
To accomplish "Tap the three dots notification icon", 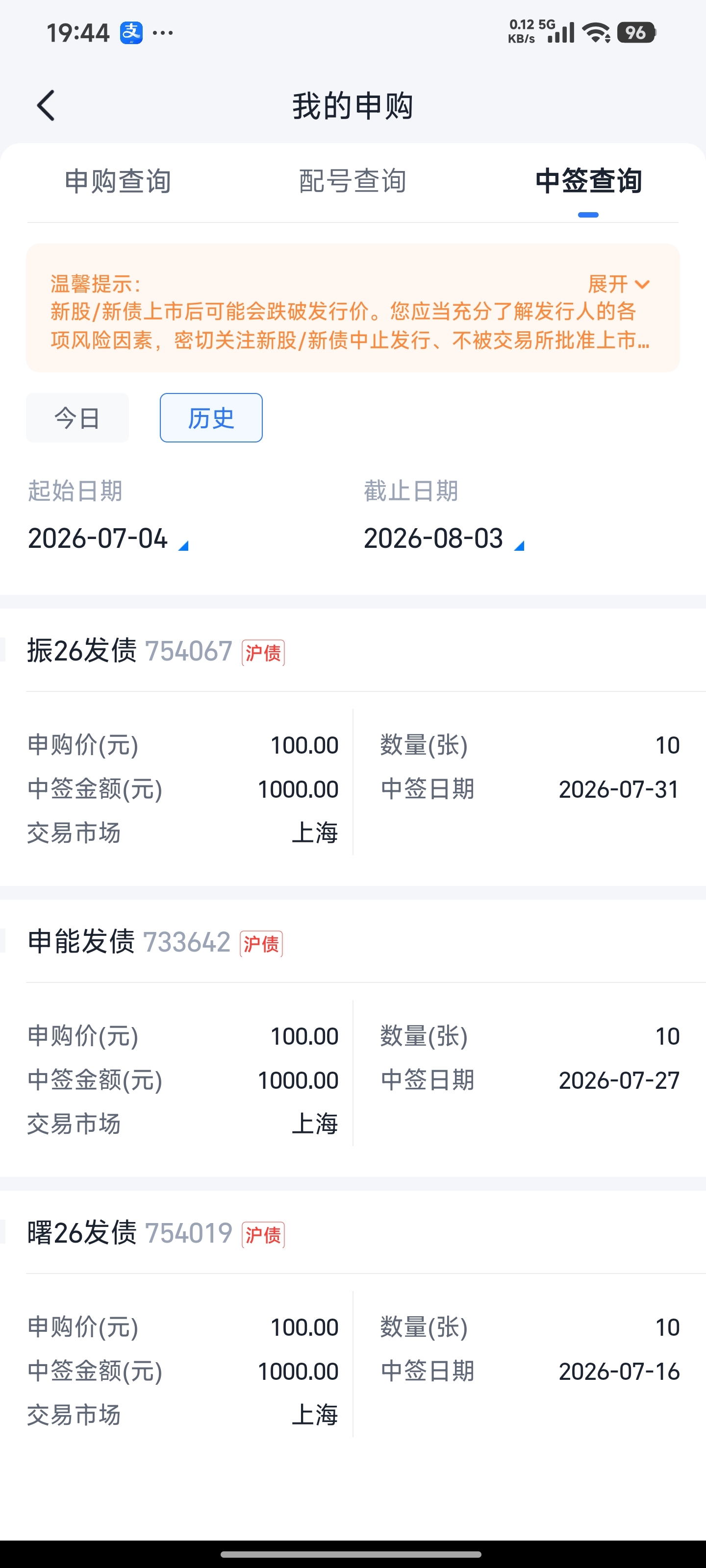I will (163, 33).
